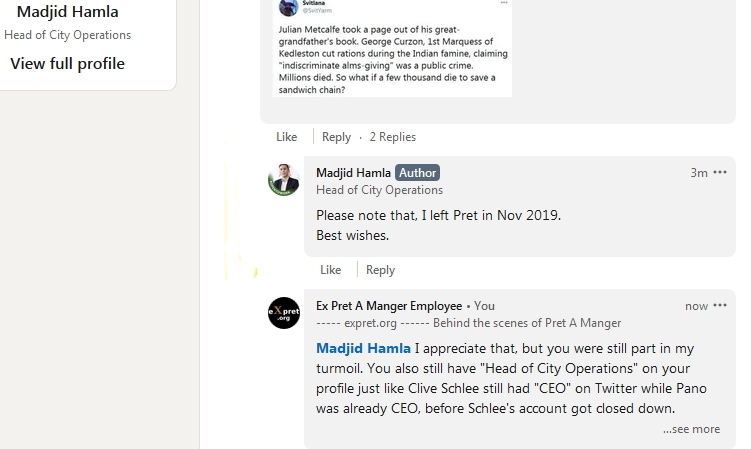
Task: Click the "3m" comment timestamp
Action: 699,173
